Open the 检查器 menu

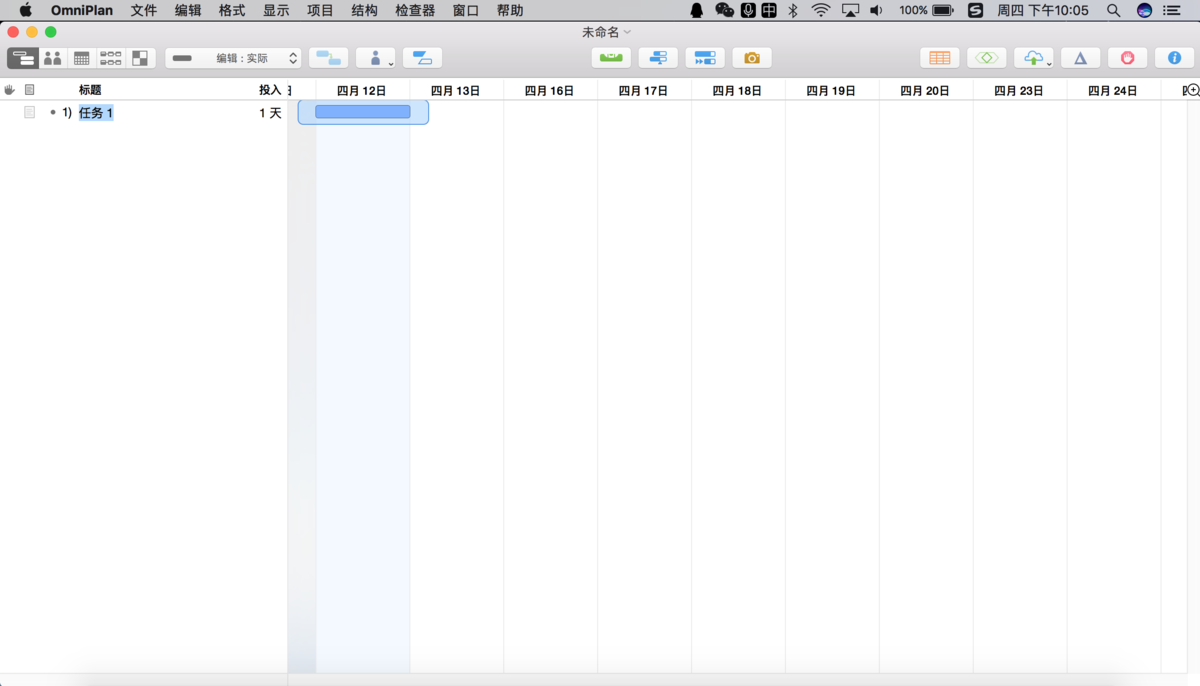coord(415,10)
